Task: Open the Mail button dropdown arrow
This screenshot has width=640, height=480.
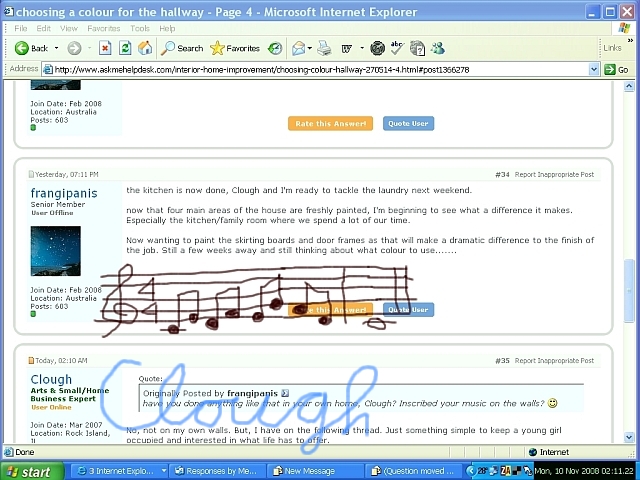Action: pos(310,48)
